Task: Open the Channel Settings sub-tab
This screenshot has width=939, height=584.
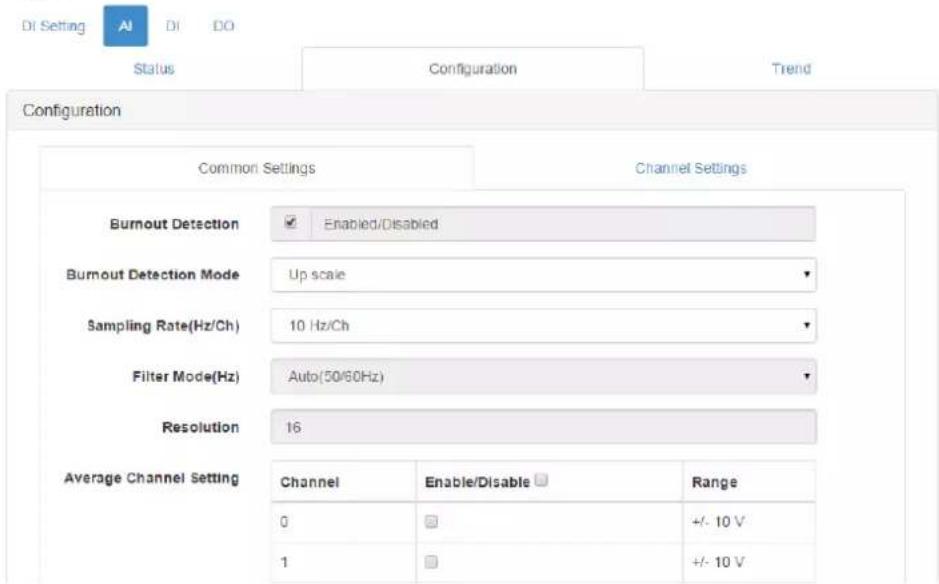Action: click(x=690, y=168)
